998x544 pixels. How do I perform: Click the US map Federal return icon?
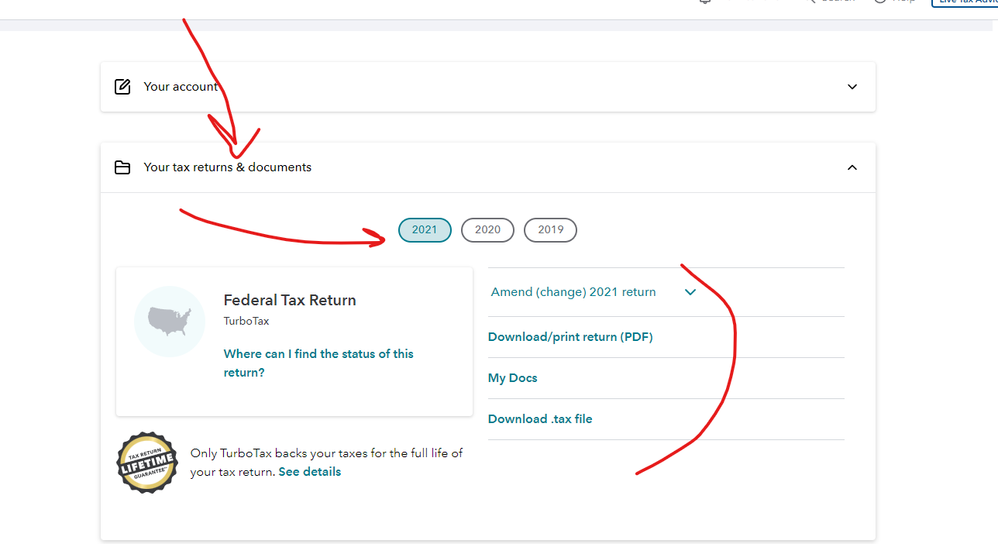(169, 321)
